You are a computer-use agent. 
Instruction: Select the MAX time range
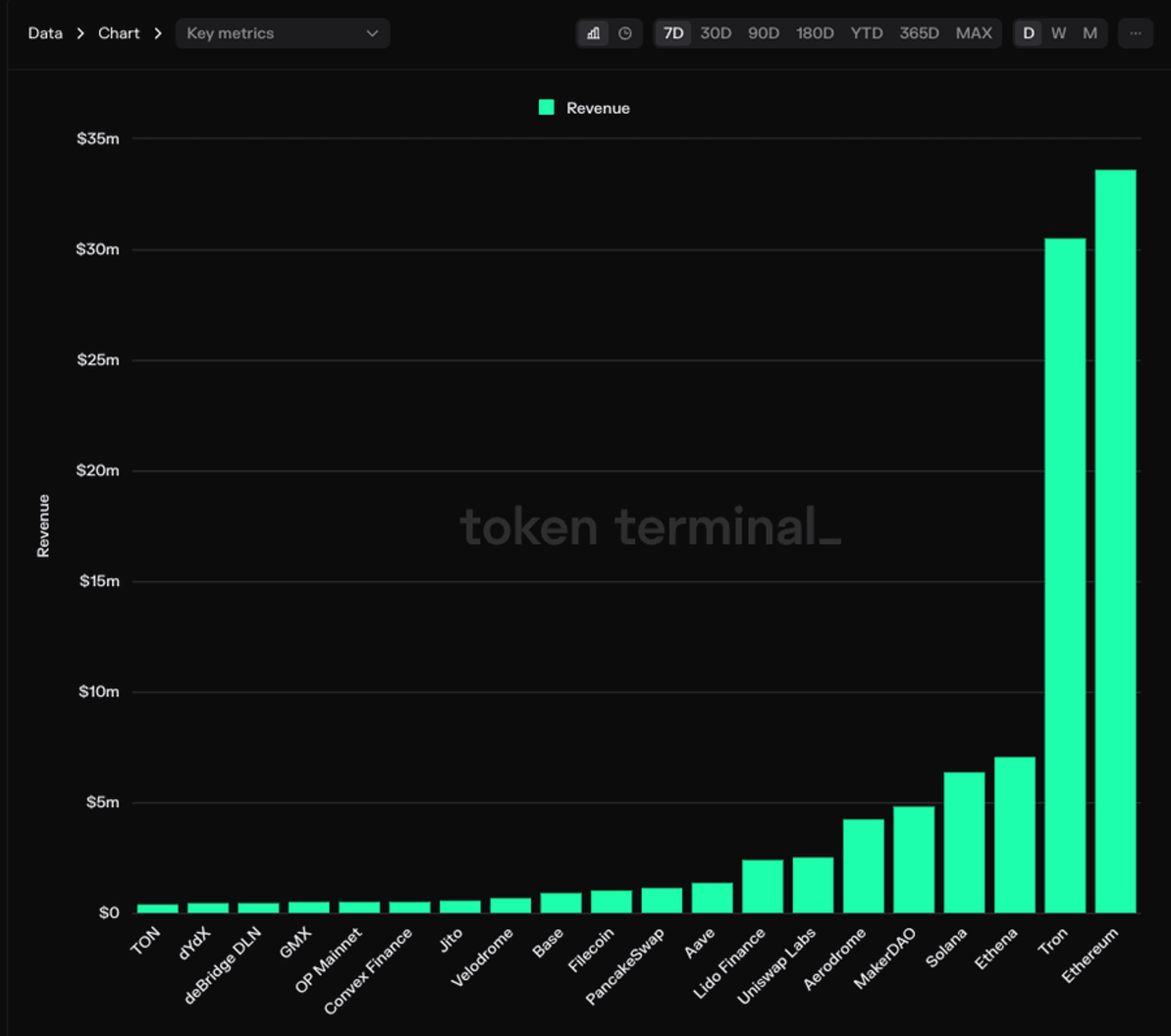click(x=974, y=33)
